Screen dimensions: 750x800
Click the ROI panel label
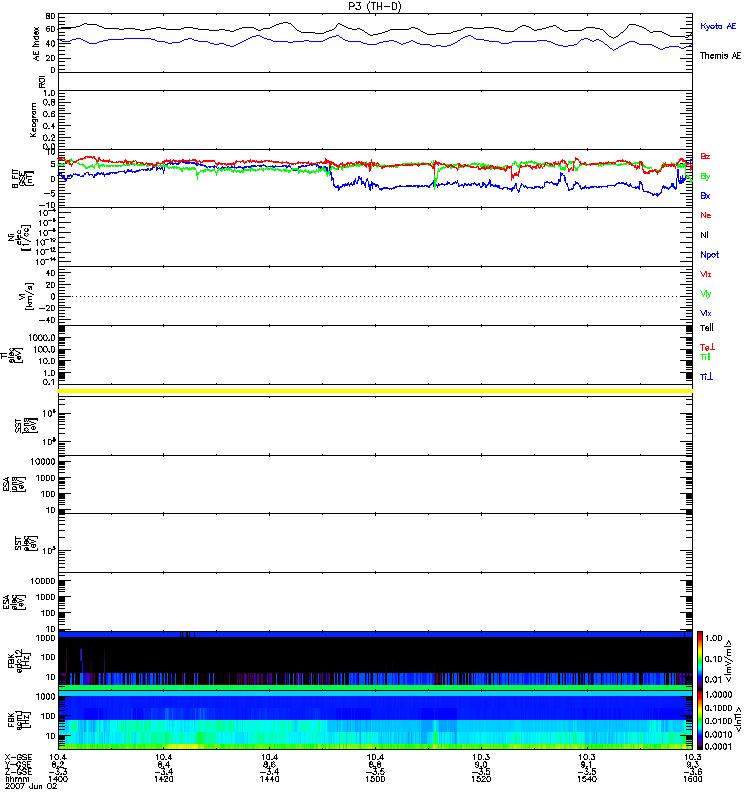(42, 81)
